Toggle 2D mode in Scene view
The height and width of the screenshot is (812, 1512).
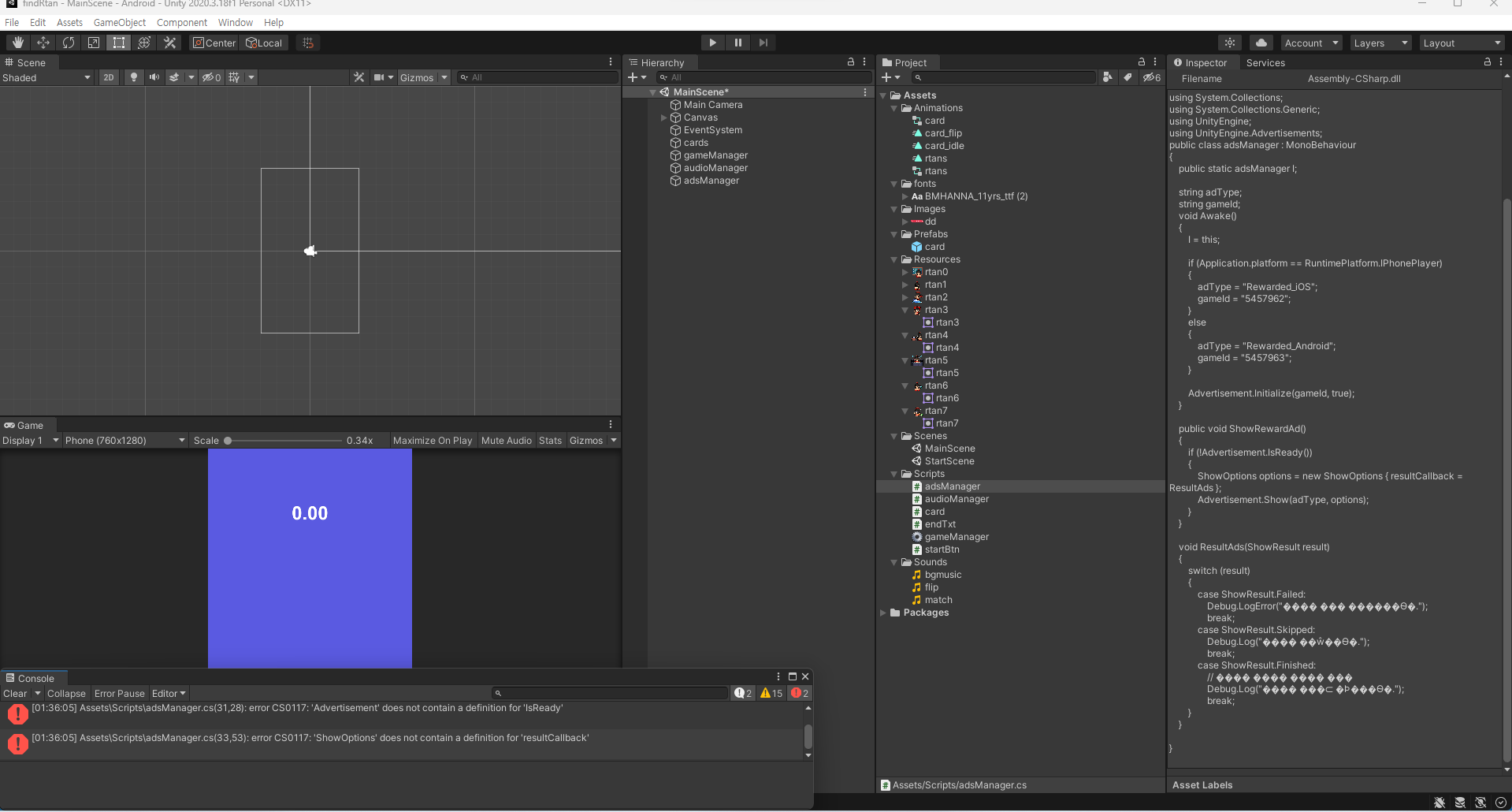pyautogui.click(x=109, y=77)
